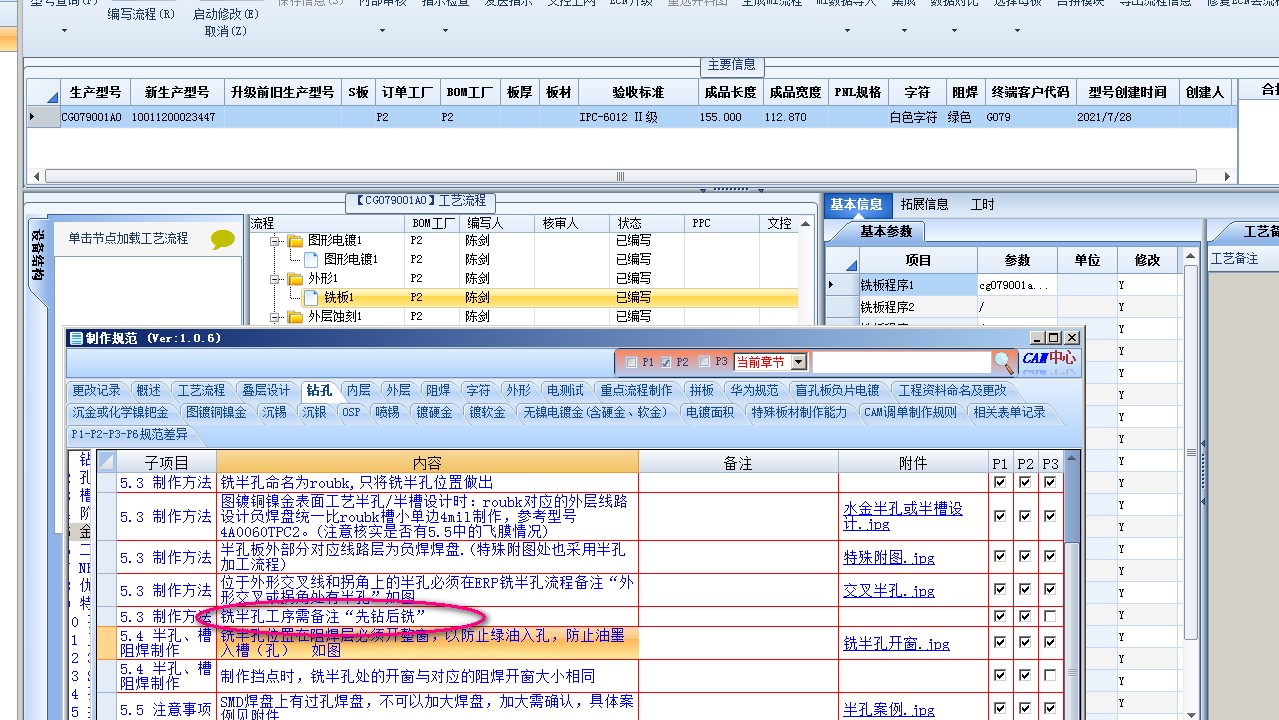This screenshot has height=720, width=1279.
Task: Open the 特殊附图.jpg attachment link
Action: (x=888, y=558)
